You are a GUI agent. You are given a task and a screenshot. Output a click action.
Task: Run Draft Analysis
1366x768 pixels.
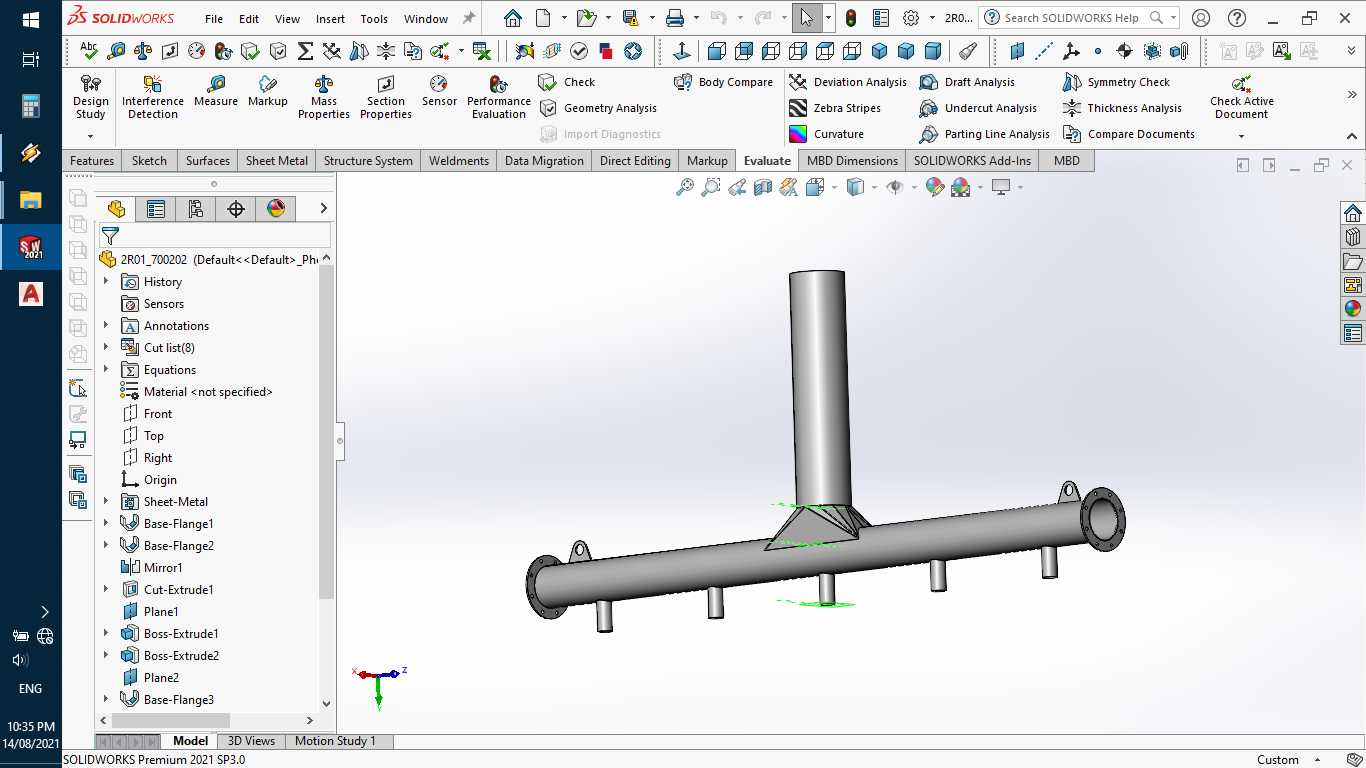tap(968, 82)
